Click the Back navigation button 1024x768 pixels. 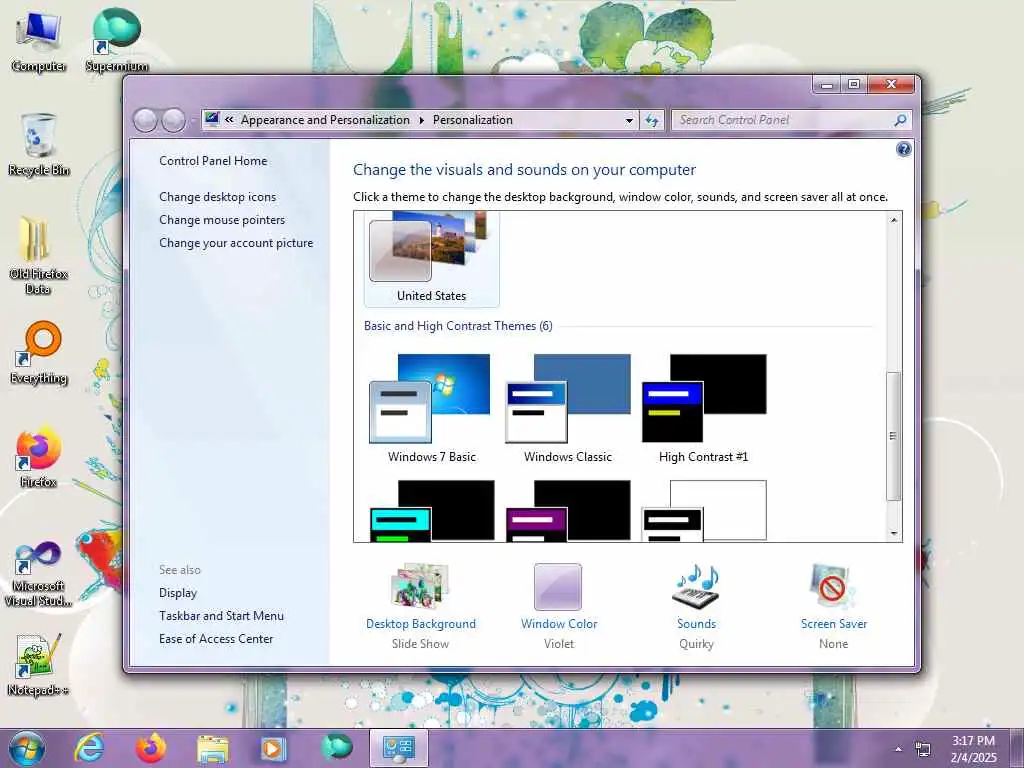pyautogui.click(x=145, y=120)
